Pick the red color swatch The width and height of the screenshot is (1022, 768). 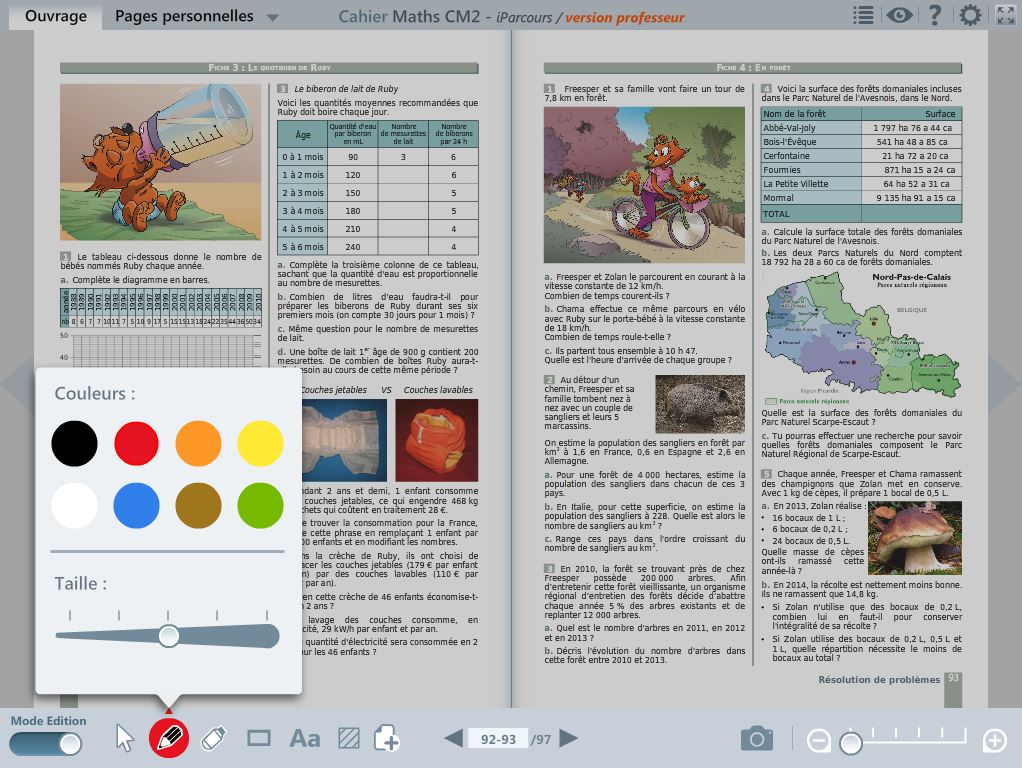click(x=136, y=443)
